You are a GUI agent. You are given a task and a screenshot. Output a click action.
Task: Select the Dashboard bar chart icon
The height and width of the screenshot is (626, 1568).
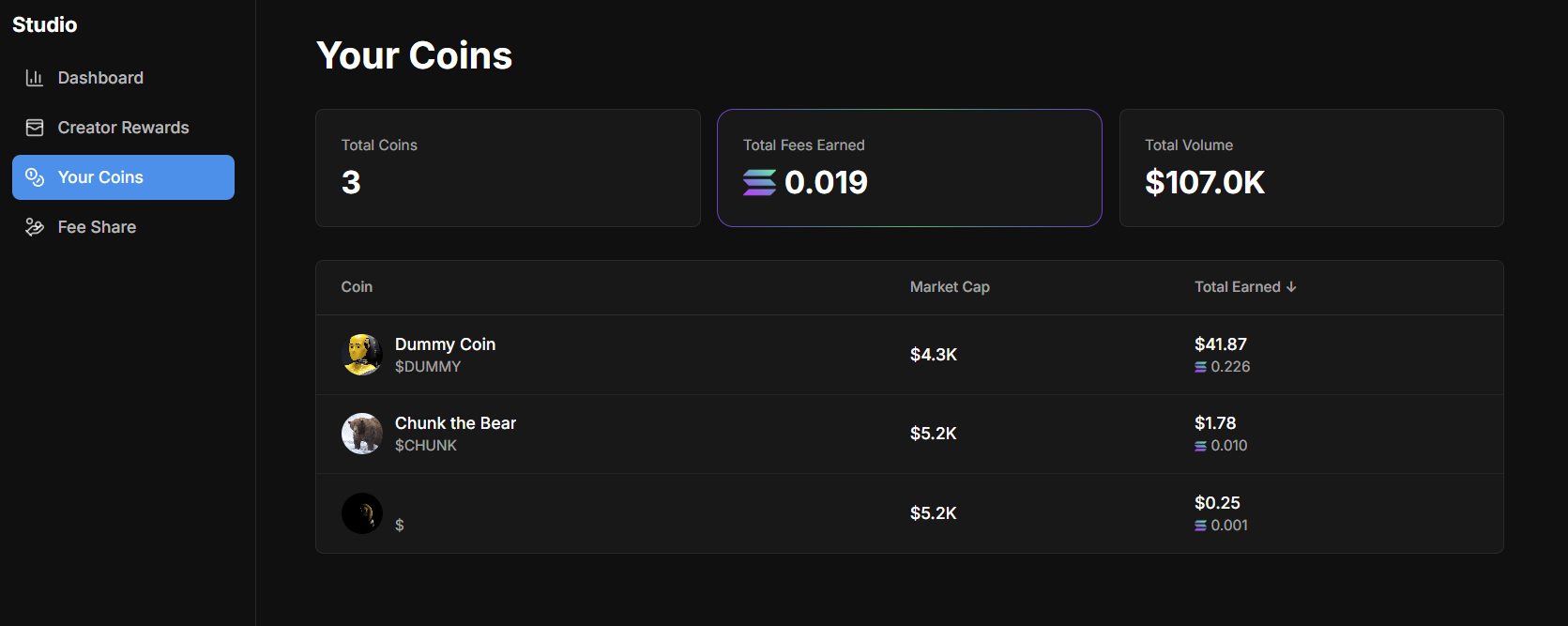coord(35,77)
